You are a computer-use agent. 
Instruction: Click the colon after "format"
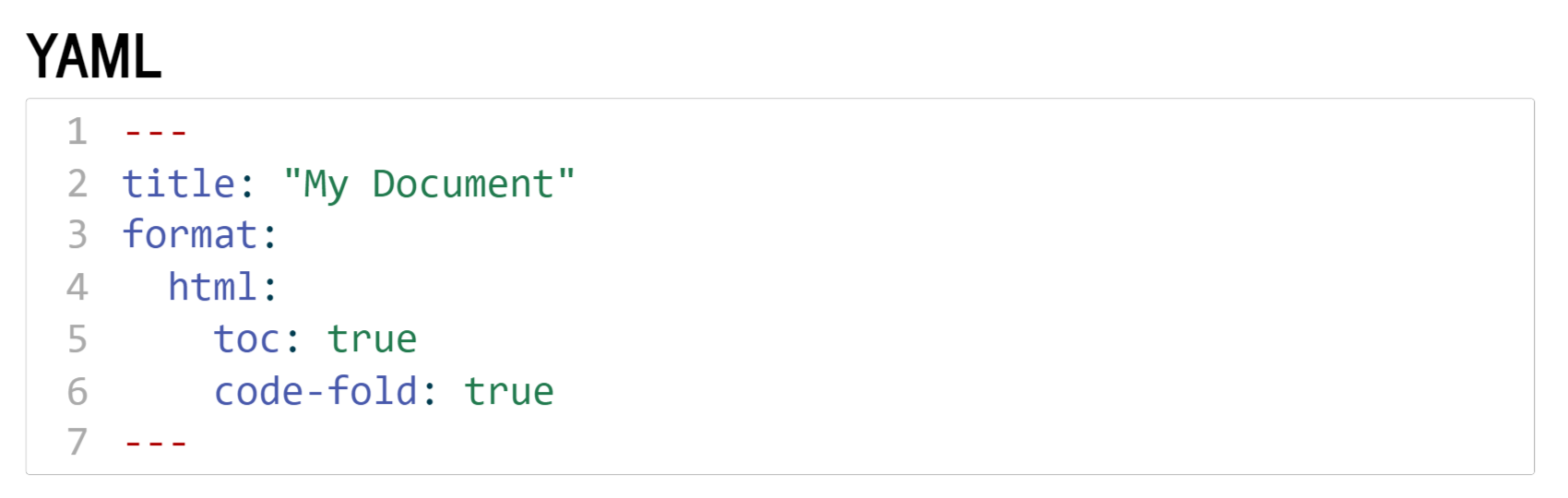270,237
